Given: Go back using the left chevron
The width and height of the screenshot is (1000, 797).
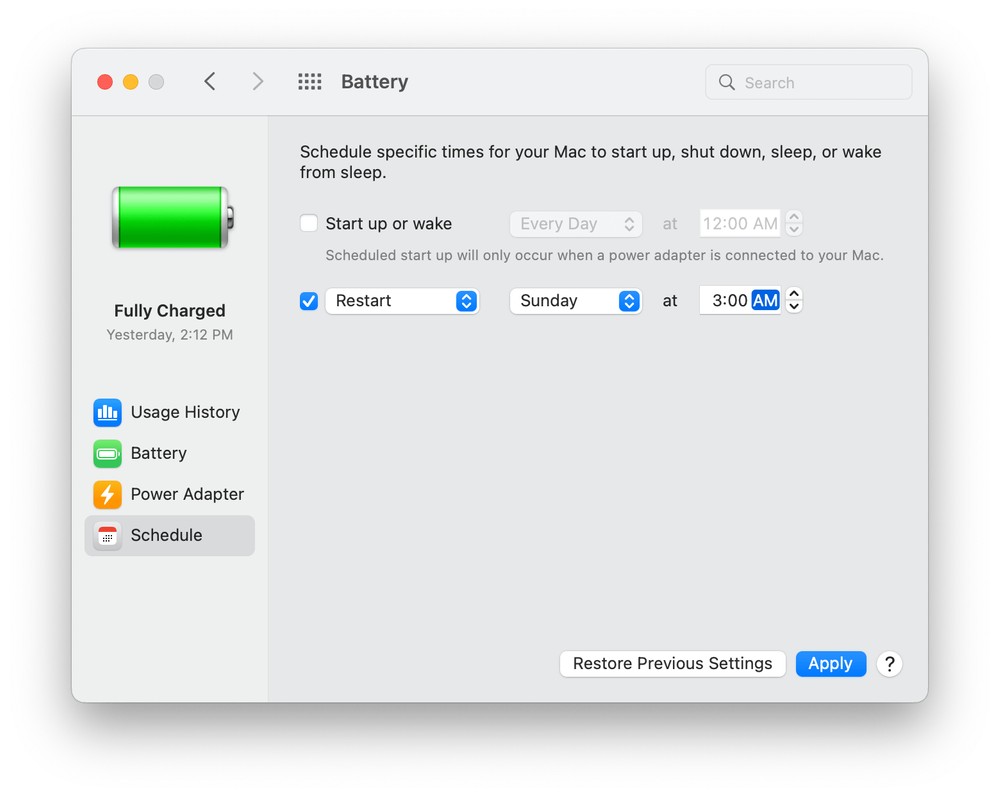Looking at the screenshot, I should click(210, 82).
